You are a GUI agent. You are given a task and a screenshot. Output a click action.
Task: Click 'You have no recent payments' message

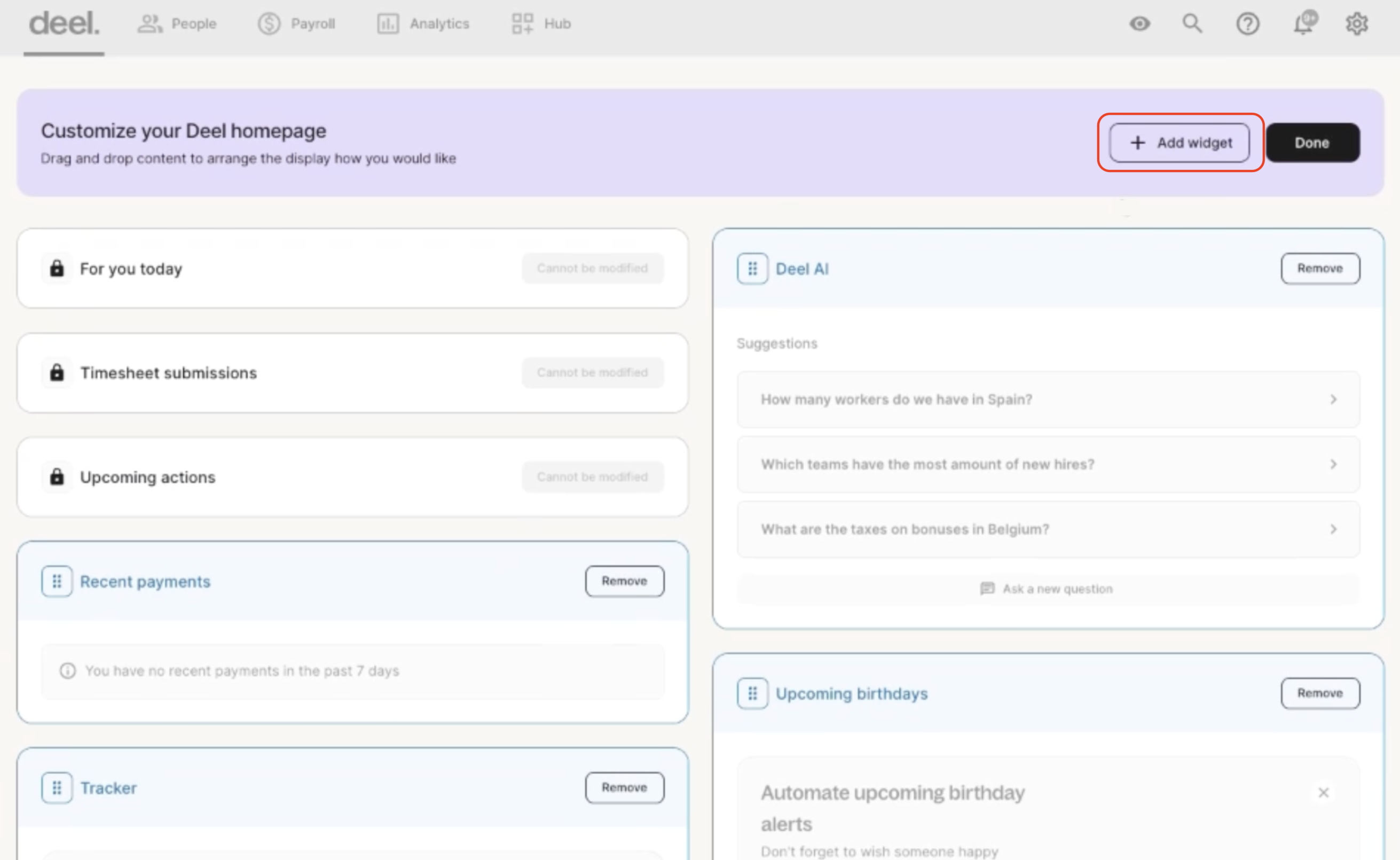[x=242, y=671]
